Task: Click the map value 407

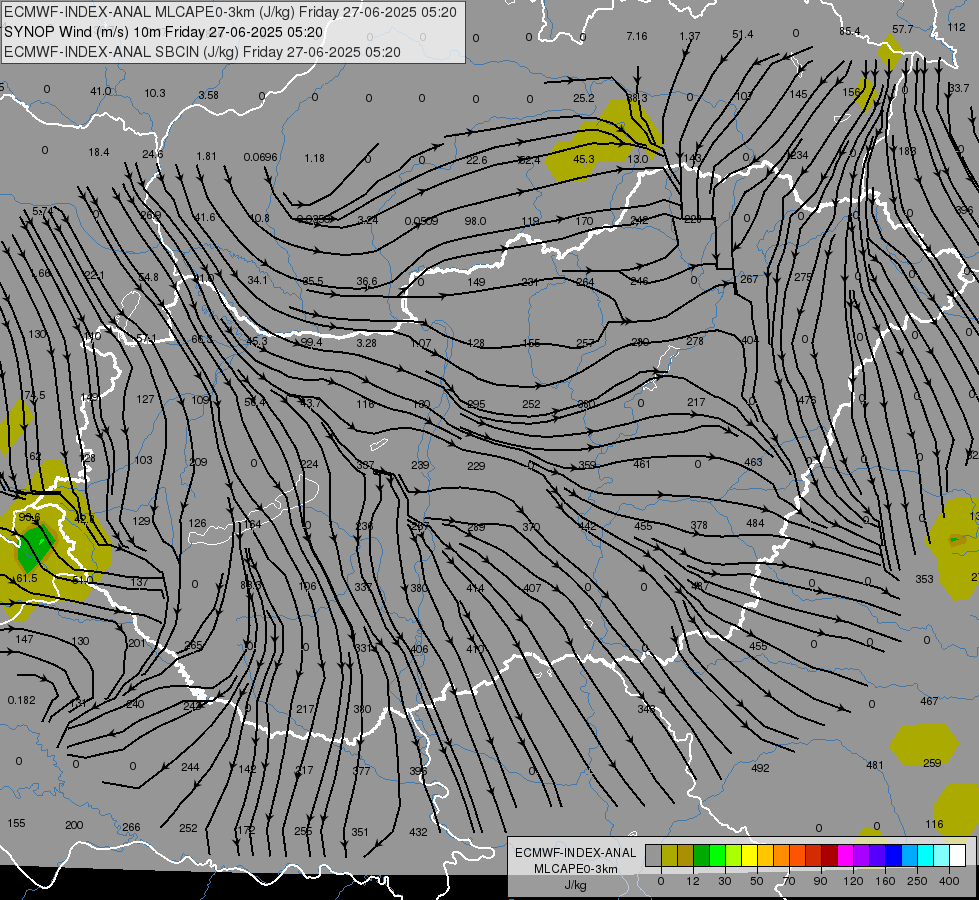Action: 532,588
